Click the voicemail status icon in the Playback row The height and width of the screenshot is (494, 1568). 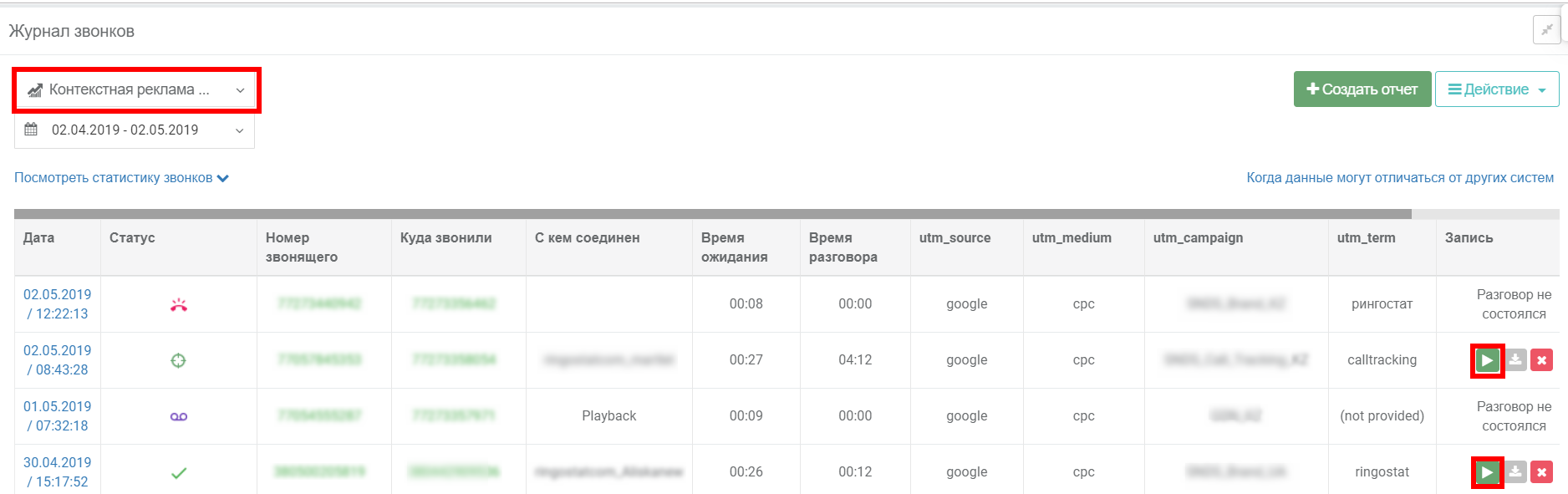click(178, 415)
